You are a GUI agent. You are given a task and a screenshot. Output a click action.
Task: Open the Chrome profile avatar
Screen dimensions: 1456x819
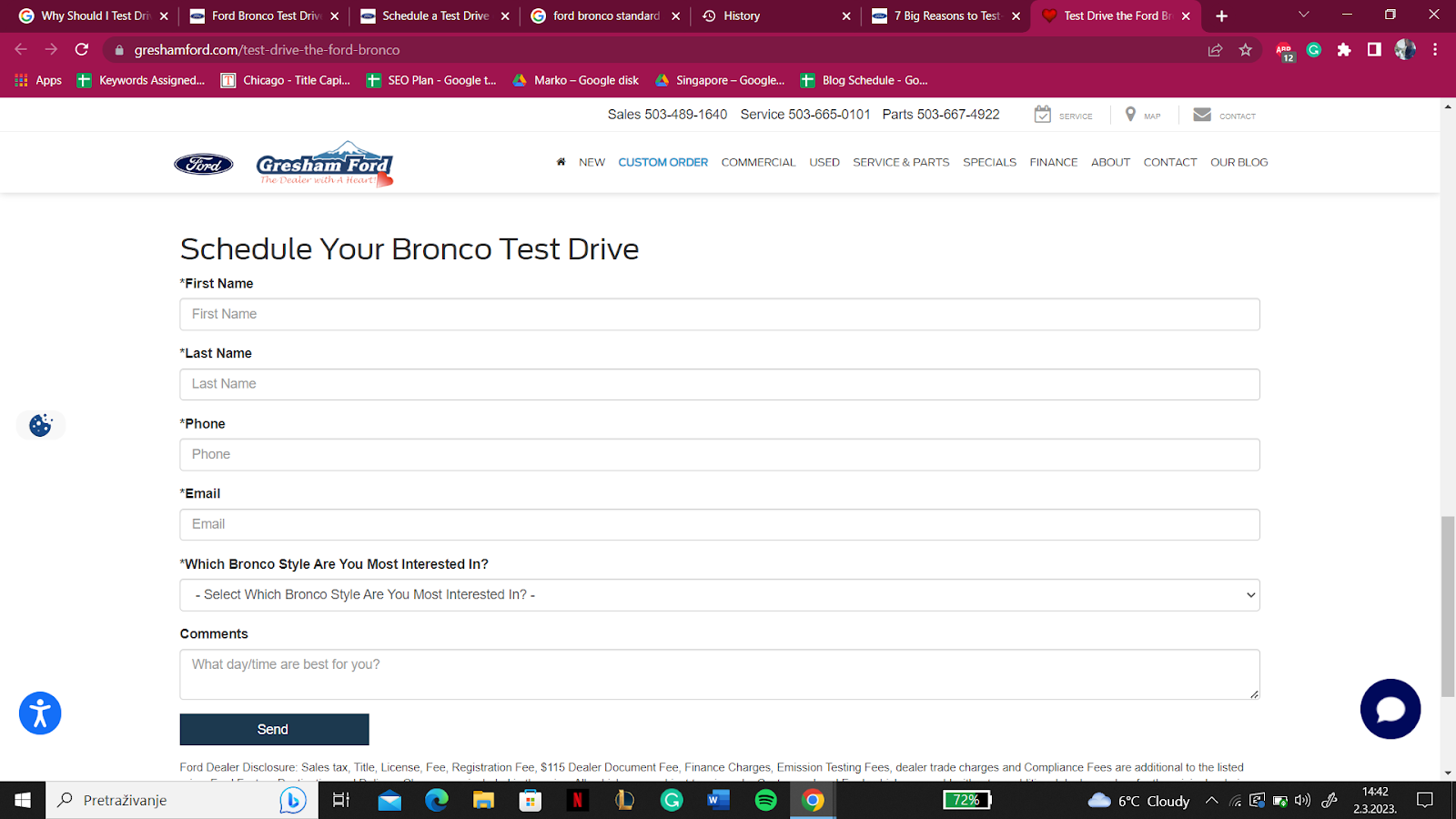pyautogui.click(x=1405, y=50)
